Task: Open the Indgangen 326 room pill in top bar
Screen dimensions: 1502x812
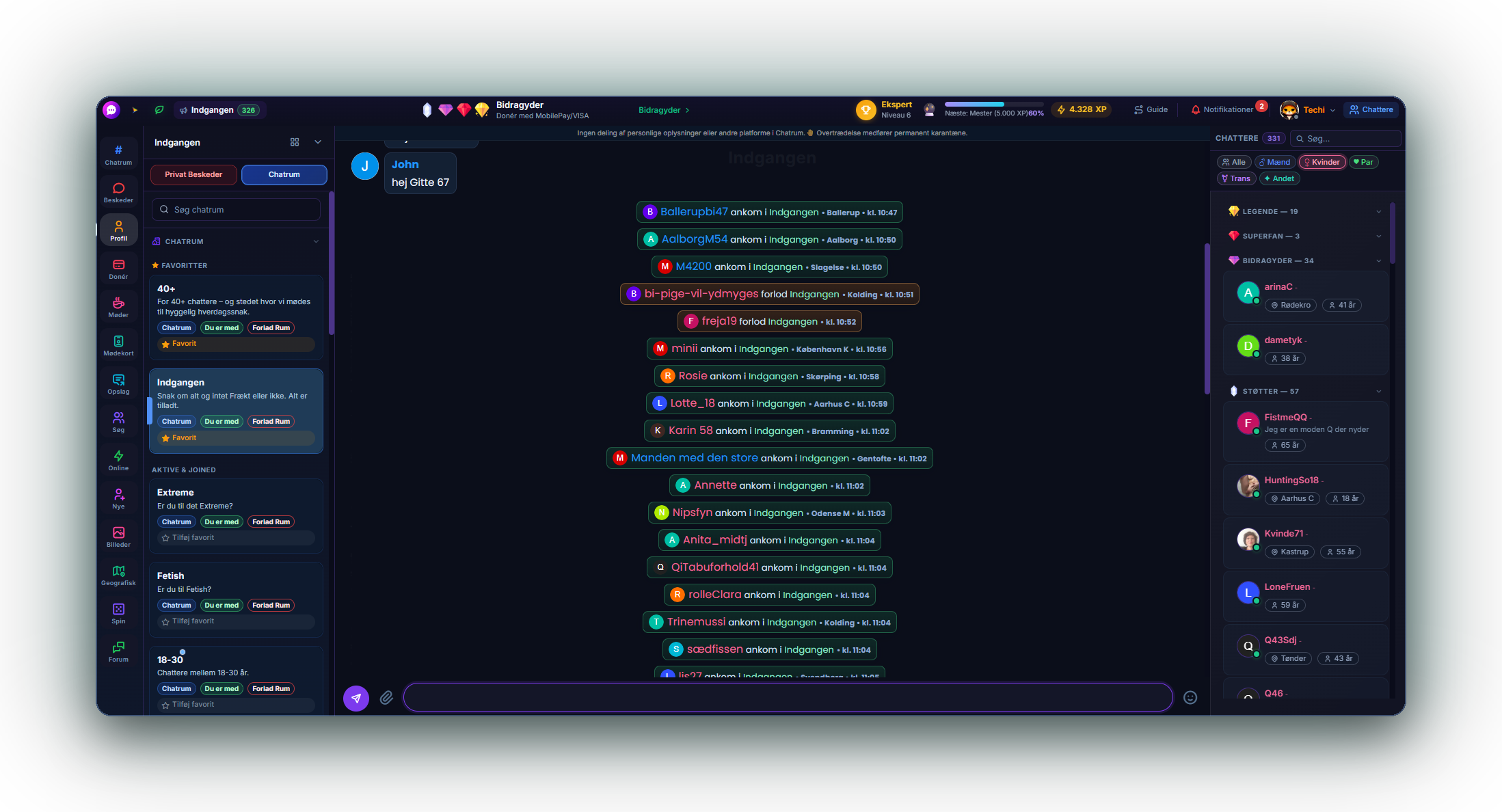Action: click(x=219, y=110)
